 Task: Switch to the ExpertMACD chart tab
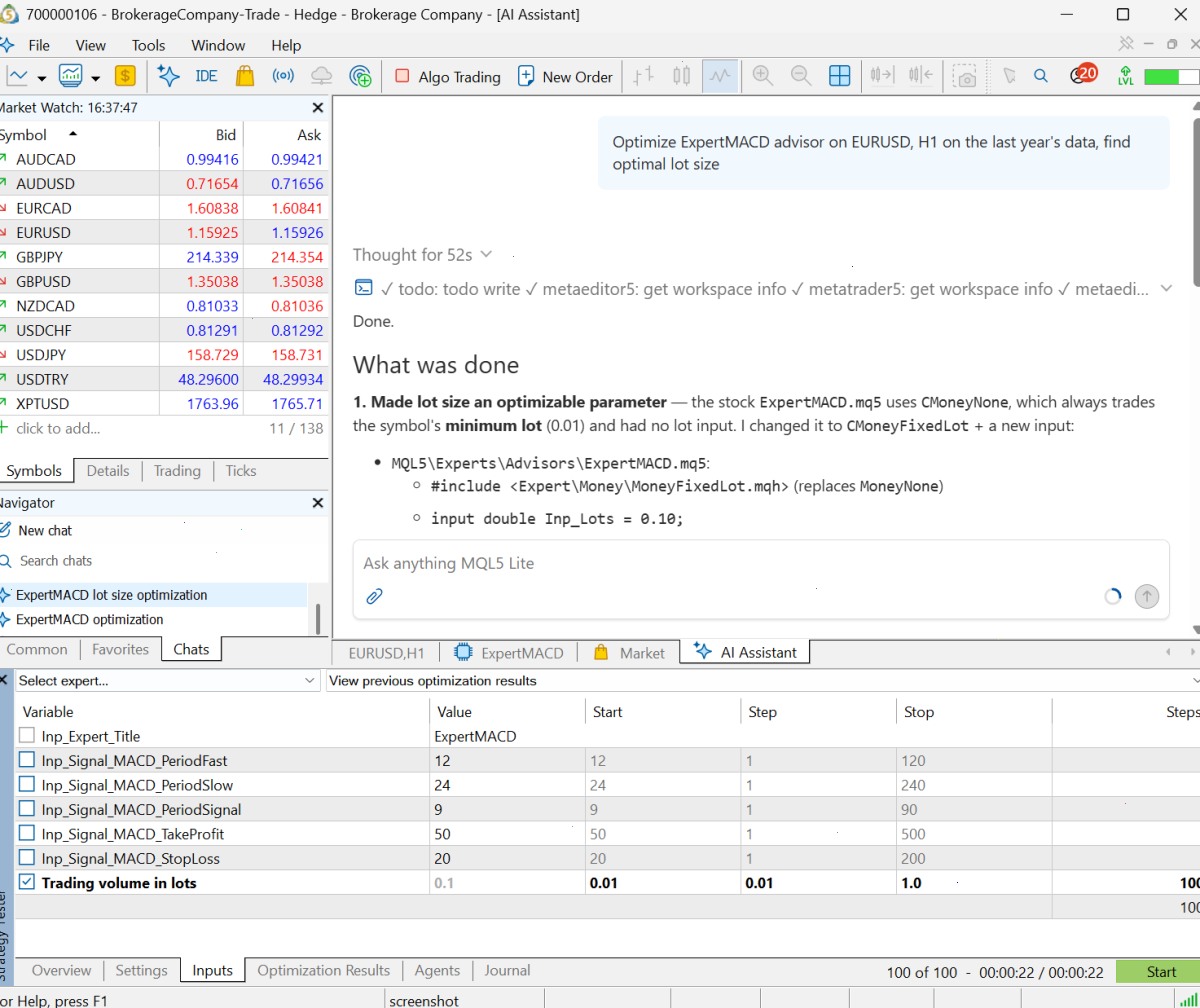pos(509,653)
